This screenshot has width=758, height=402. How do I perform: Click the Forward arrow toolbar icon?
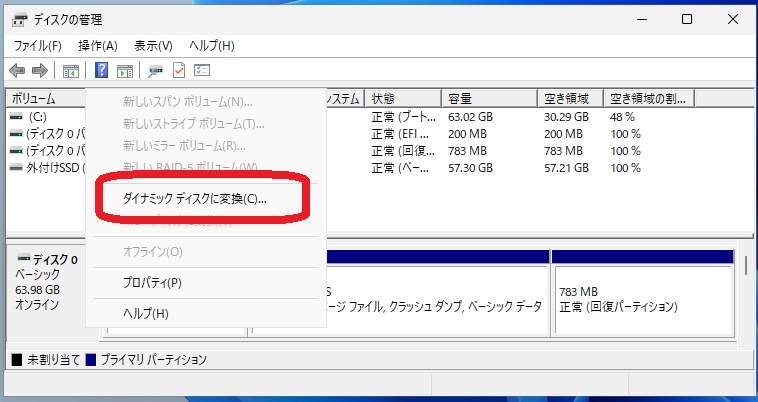tap(40, 71)
